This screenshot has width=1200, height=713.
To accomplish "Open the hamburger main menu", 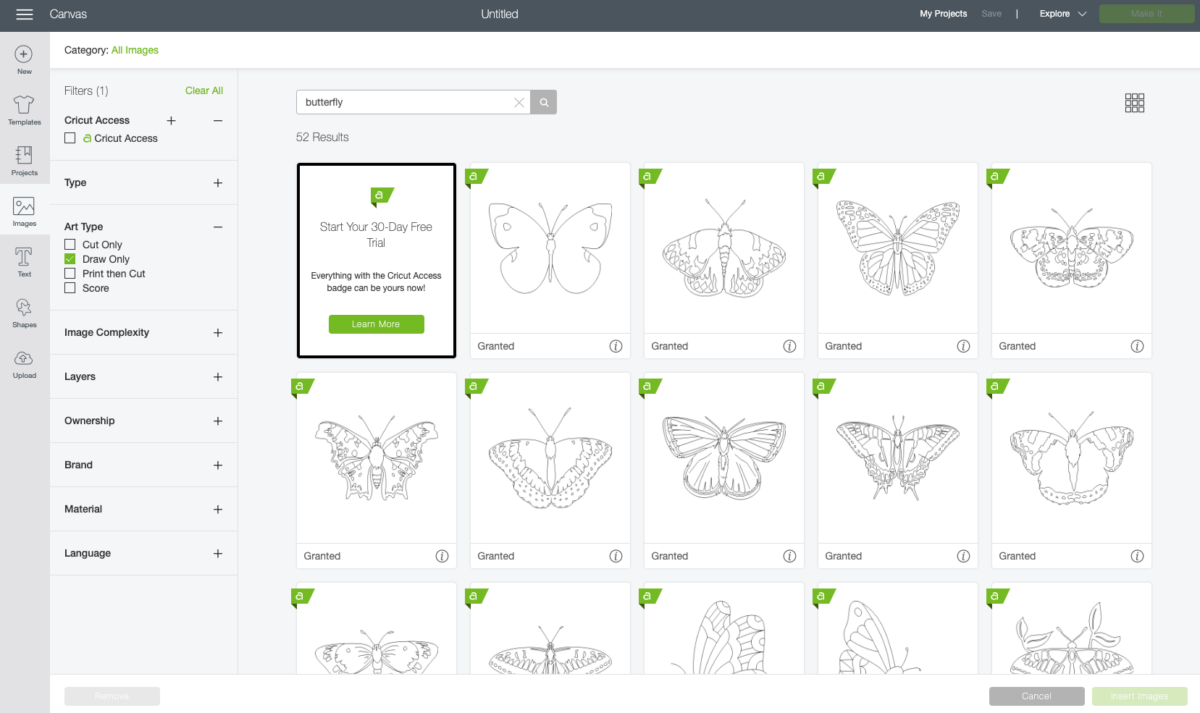I will click(x=25, y=15).
